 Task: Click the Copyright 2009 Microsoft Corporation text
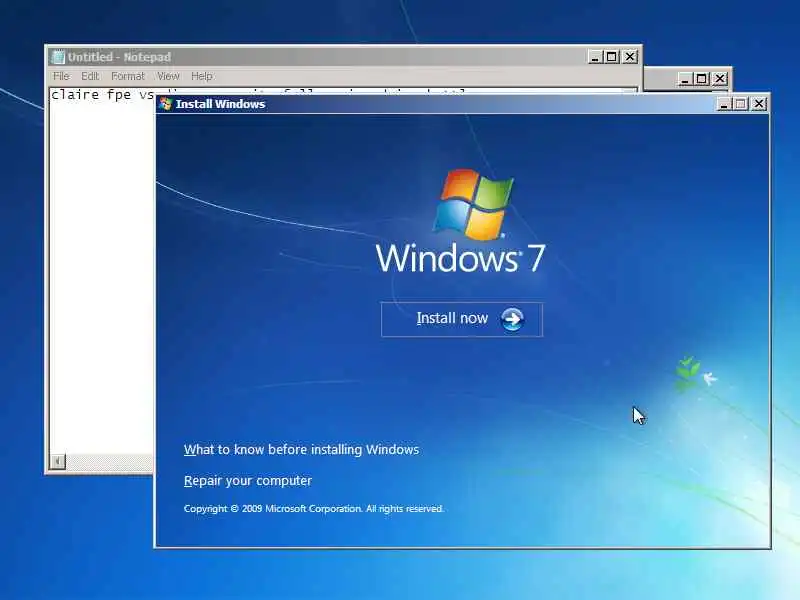coord(314,509)
